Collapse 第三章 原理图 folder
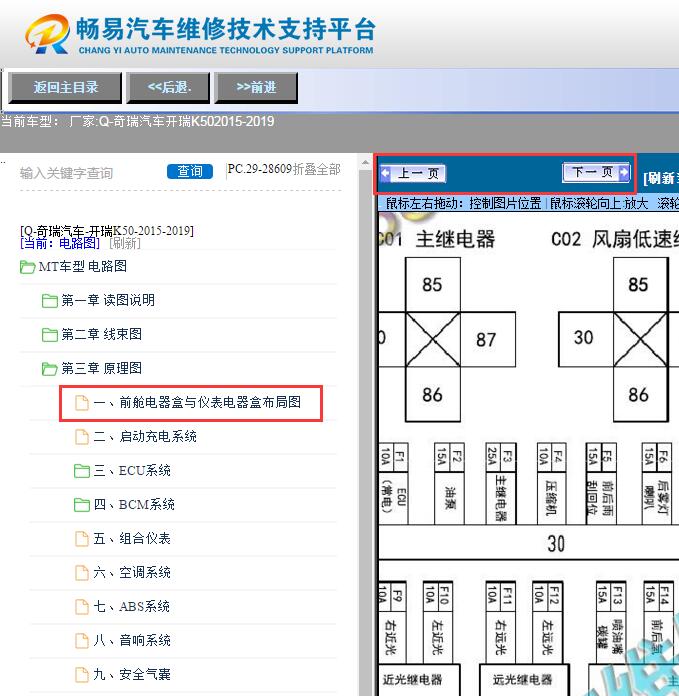Screen dimensions: 679x696 (x=102, y=368)
